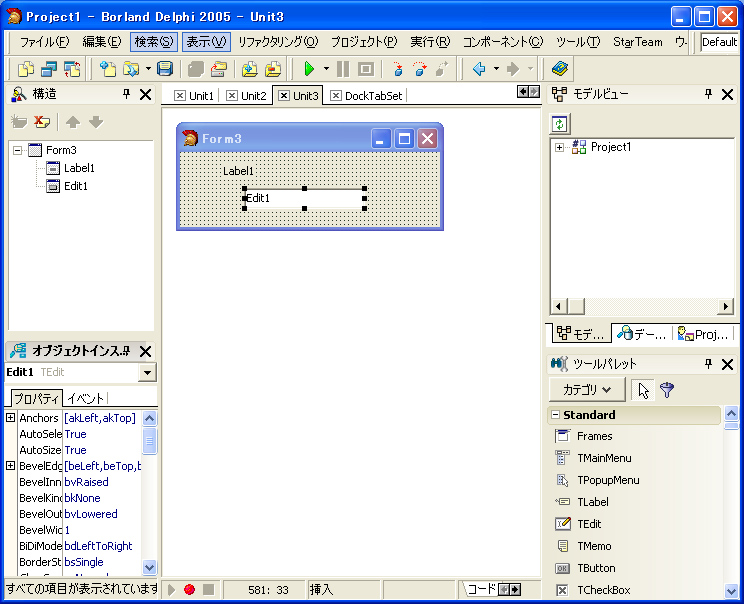Click Remove File from Project icon
The image size is (744, 604).
(x=273, y=69)
